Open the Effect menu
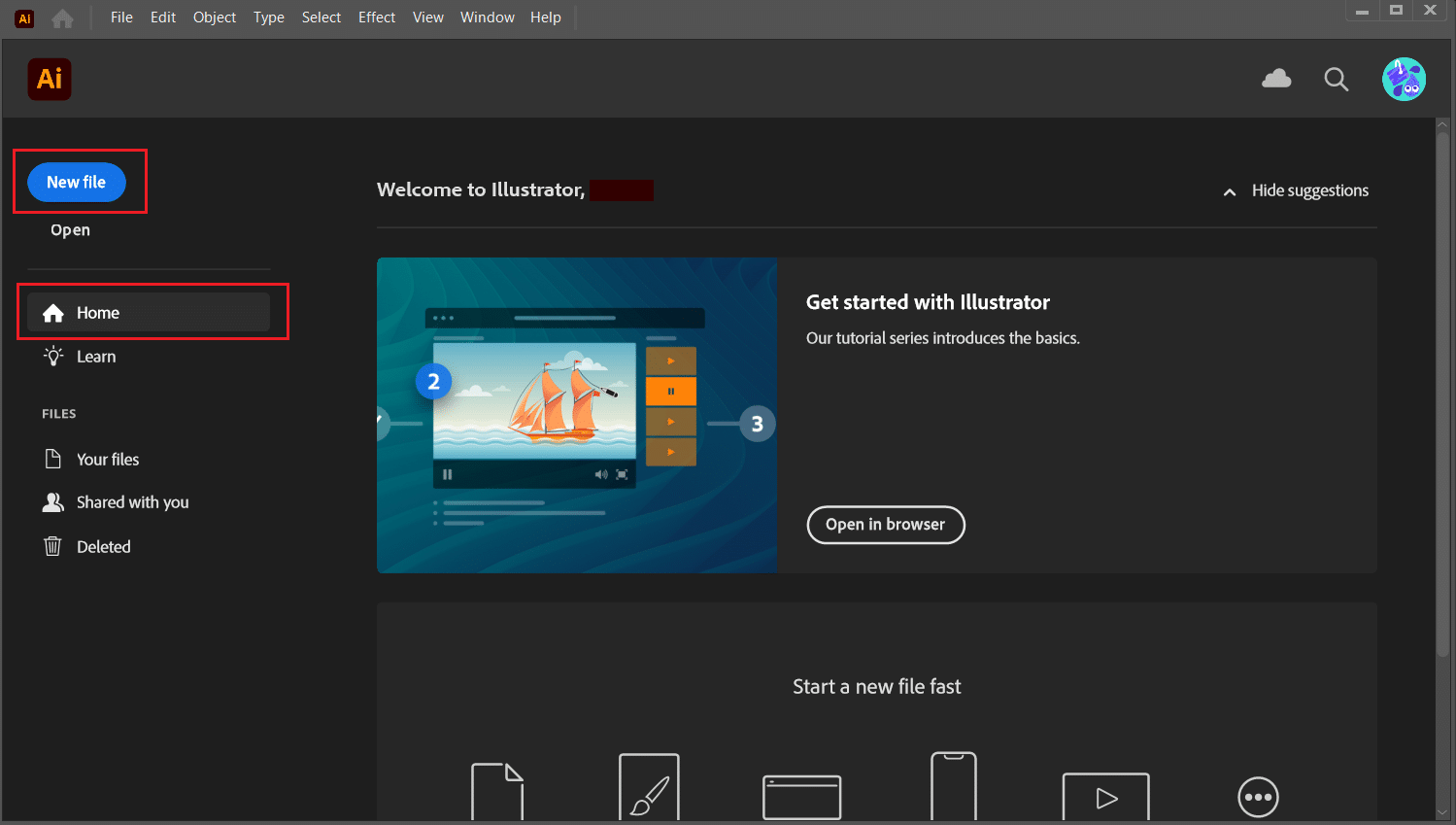The width and height of the screenshot is (1456, 825). click(x=377, y=17)
